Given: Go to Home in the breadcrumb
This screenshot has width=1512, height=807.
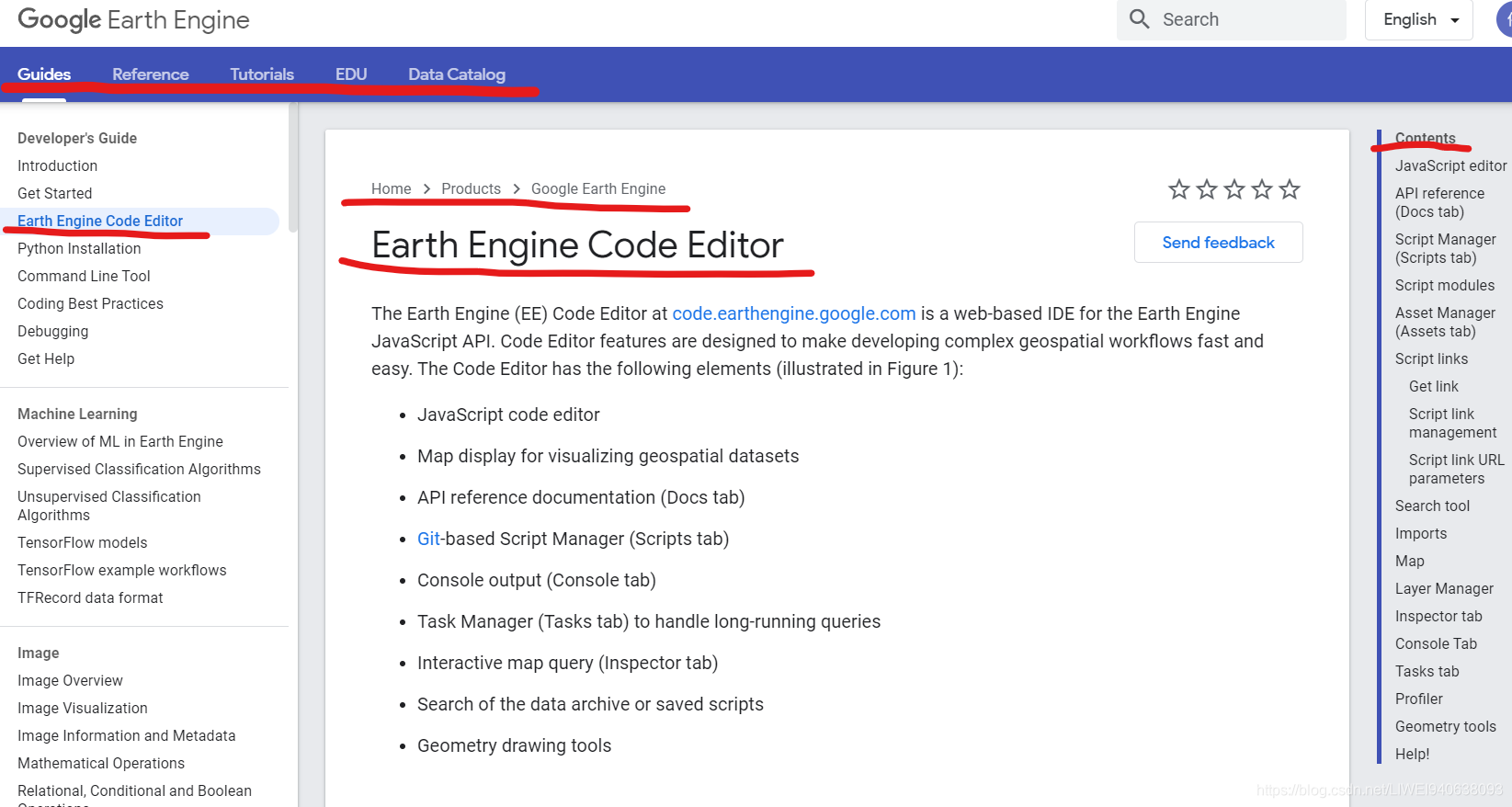Looking at the screenshot, I should [x=391, y=188].
